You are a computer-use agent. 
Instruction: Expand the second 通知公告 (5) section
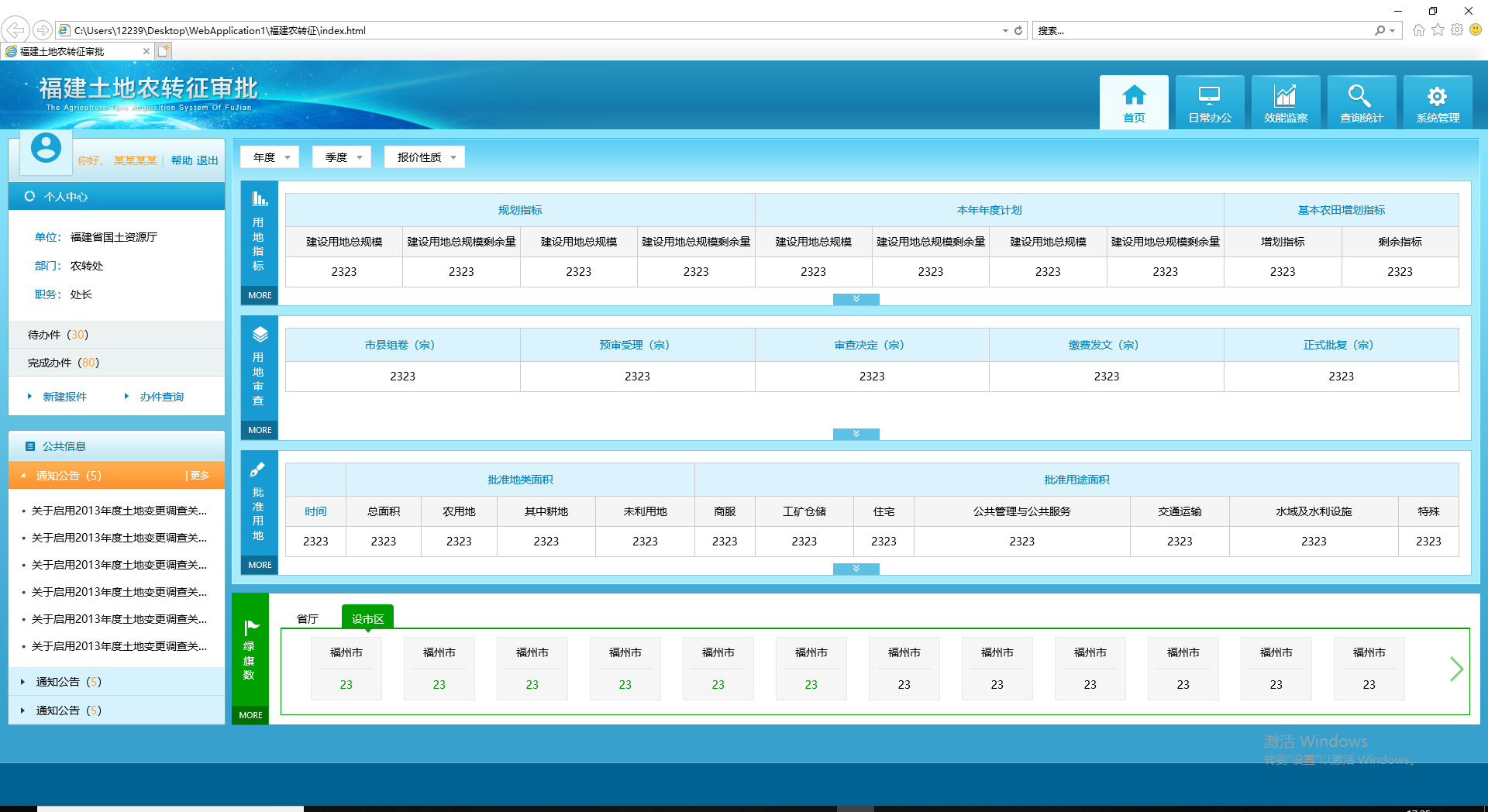tap(116, 682)
